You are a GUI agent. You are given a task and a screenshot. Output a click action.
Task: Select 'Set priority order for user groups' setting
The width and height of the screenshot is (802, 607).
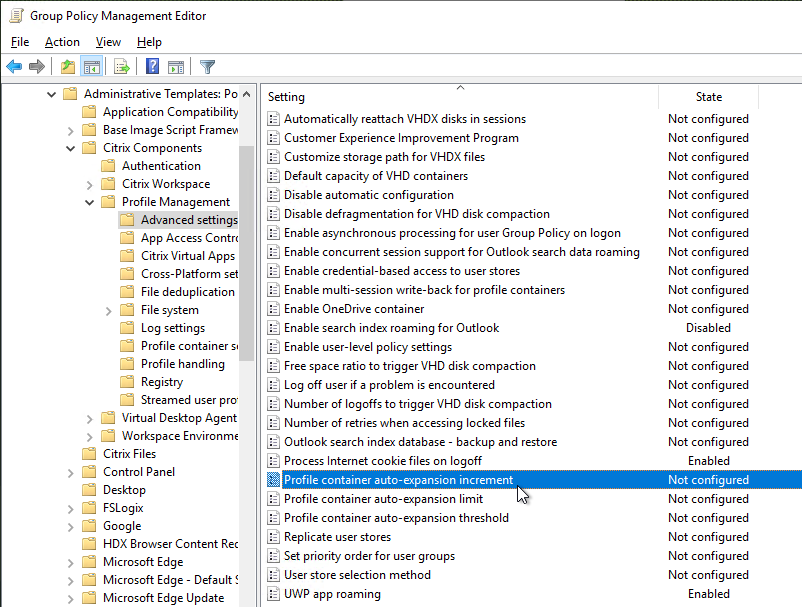(x=369, y=556)
